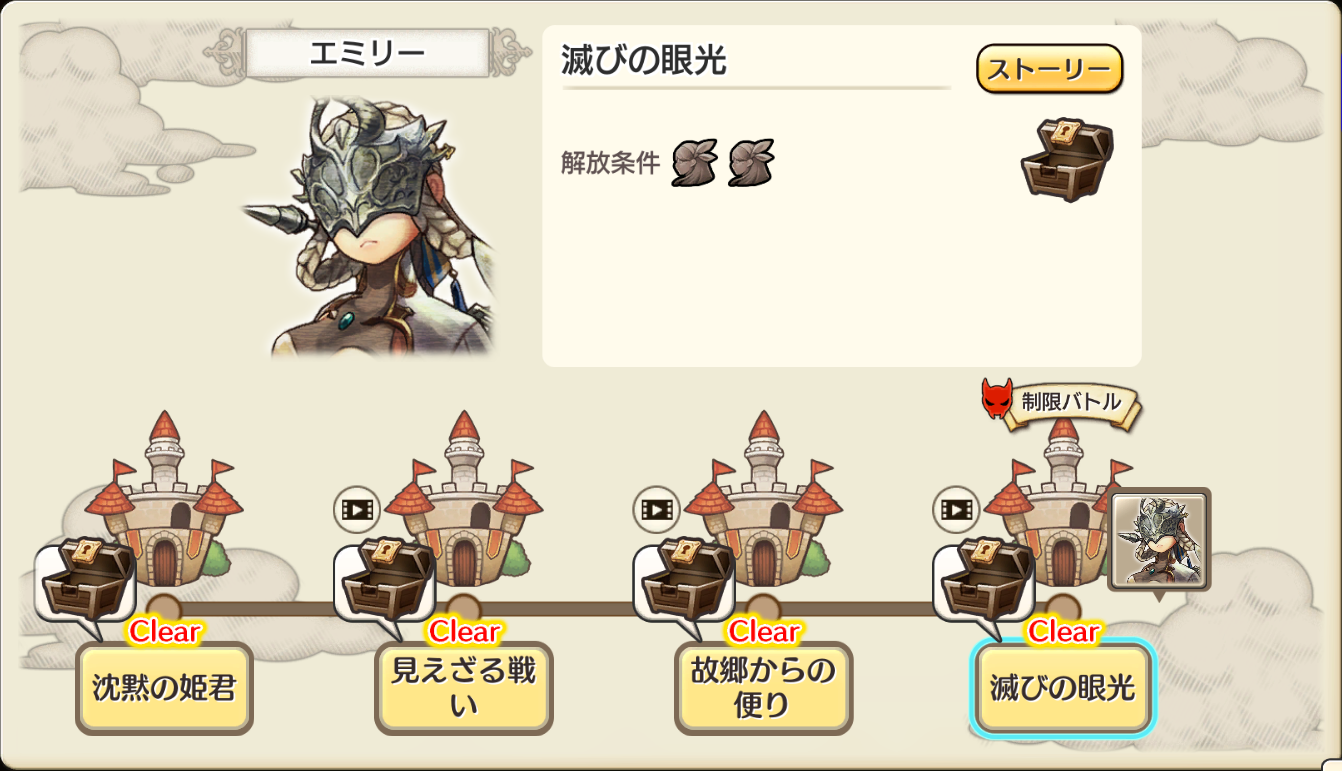Open the ストーリー story button
This screenshot has width=1342, height=771.
[x=1049, y=69]
